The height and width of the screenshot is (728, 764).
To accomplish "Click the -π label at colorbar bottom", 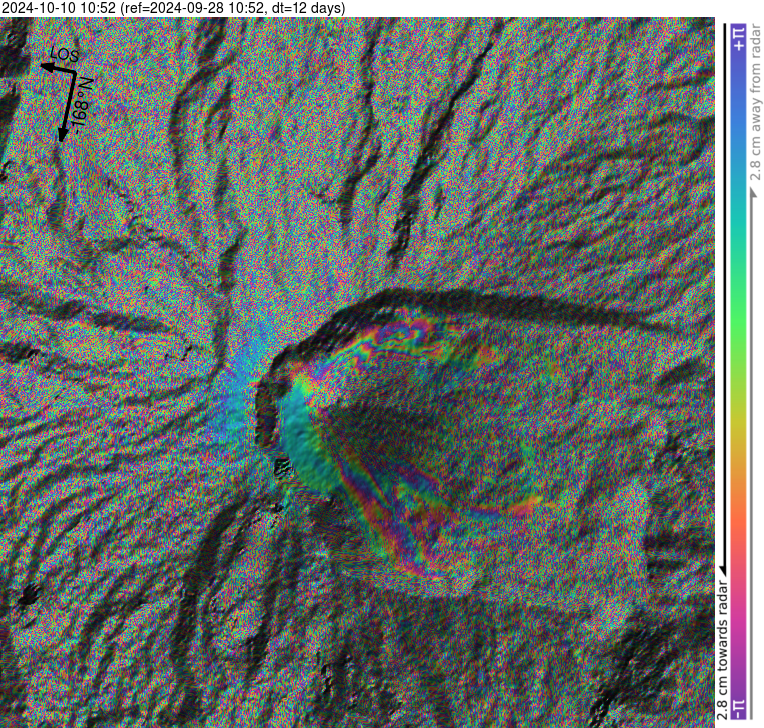I will pyautogui.click(x=739, y=709).
